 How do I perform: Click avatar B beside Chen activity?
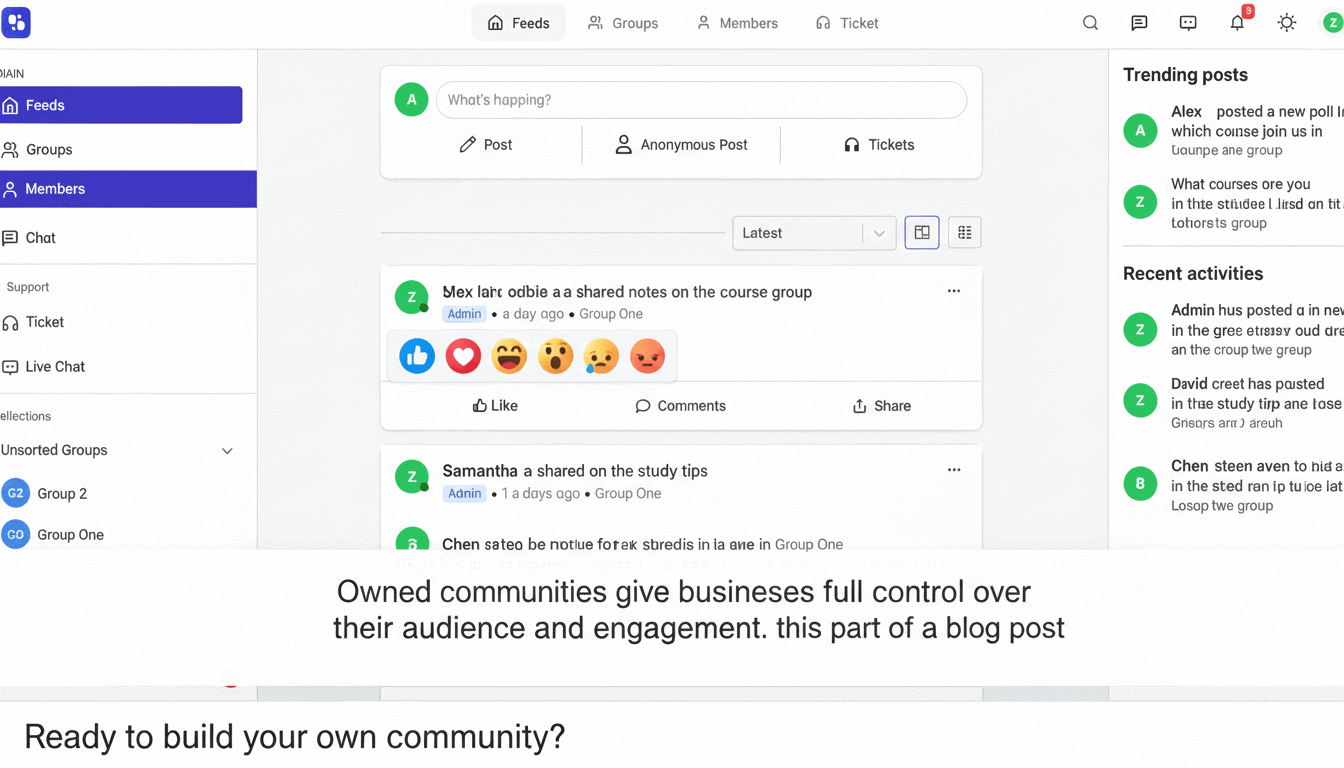1140,485
